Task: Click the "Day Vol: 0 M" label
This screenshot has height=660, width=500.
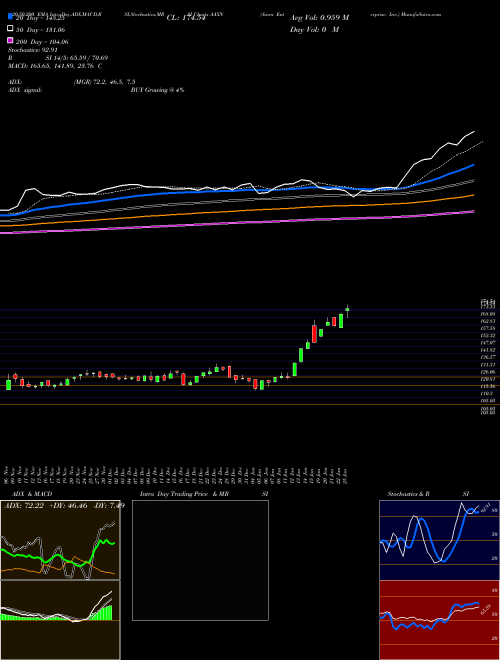Action: click(x=314, y=29)
